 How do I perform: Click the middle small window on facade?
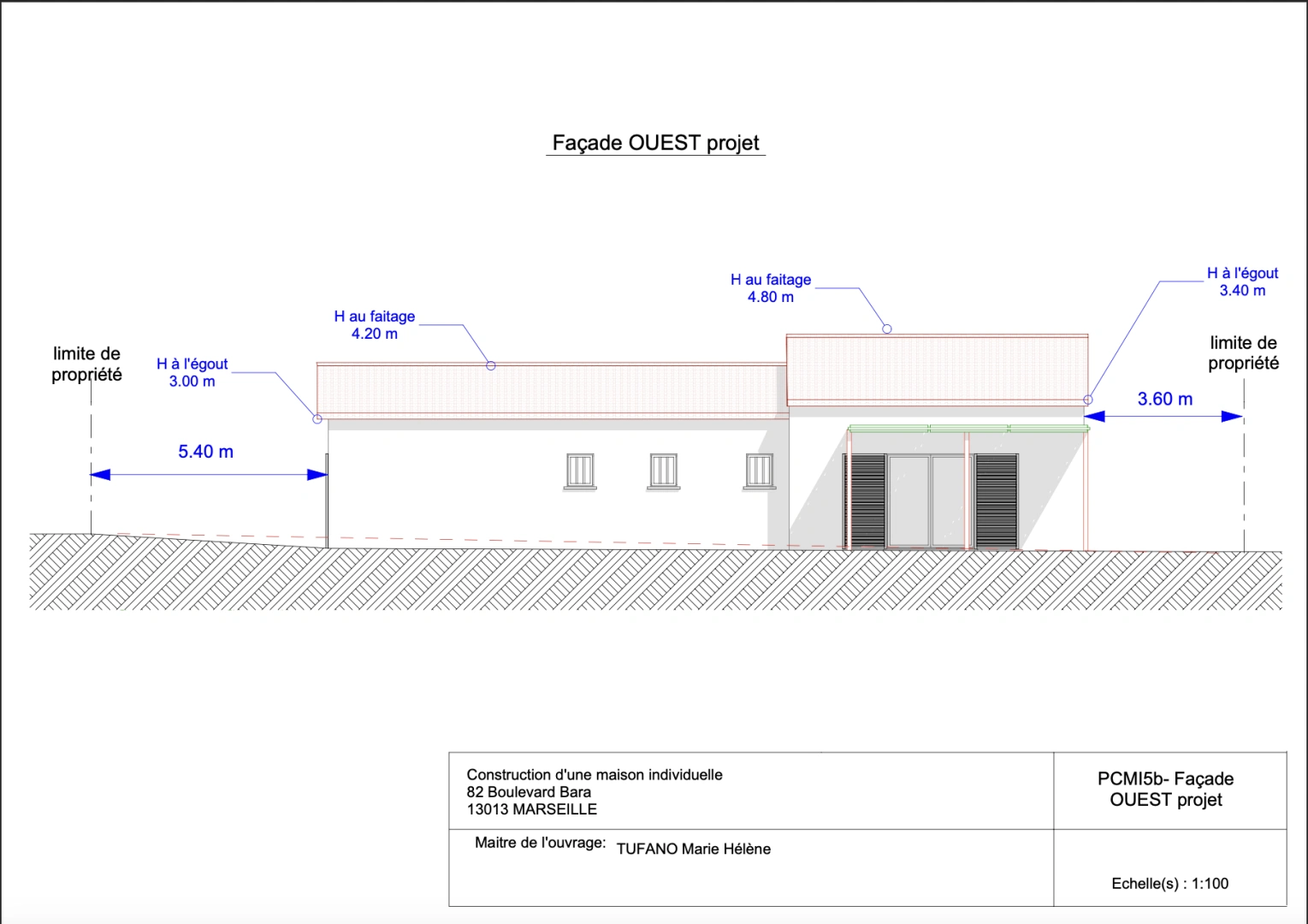(x=664, y=471)
